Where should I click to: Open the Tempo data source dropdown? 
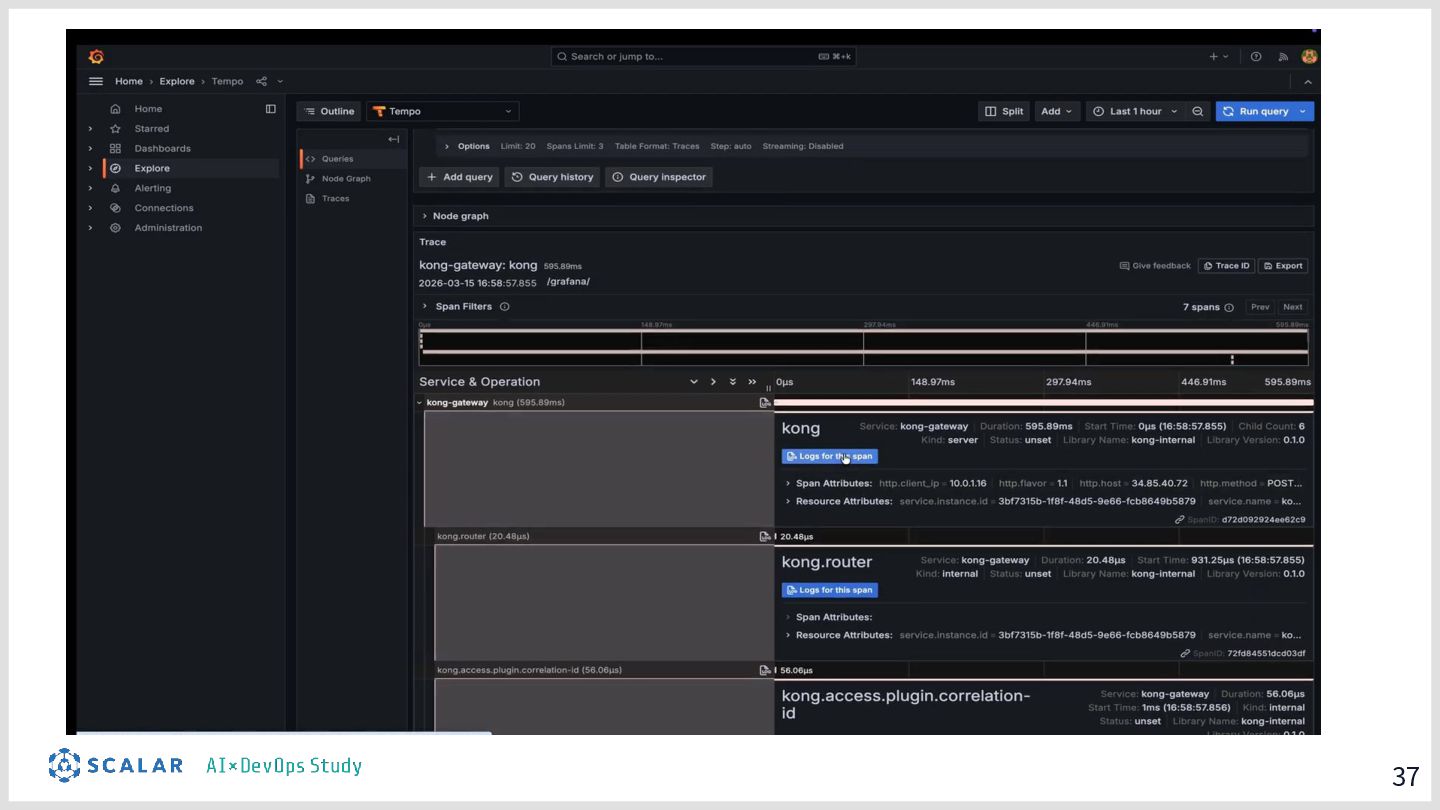pyautogui.click(x=442, y=112)
